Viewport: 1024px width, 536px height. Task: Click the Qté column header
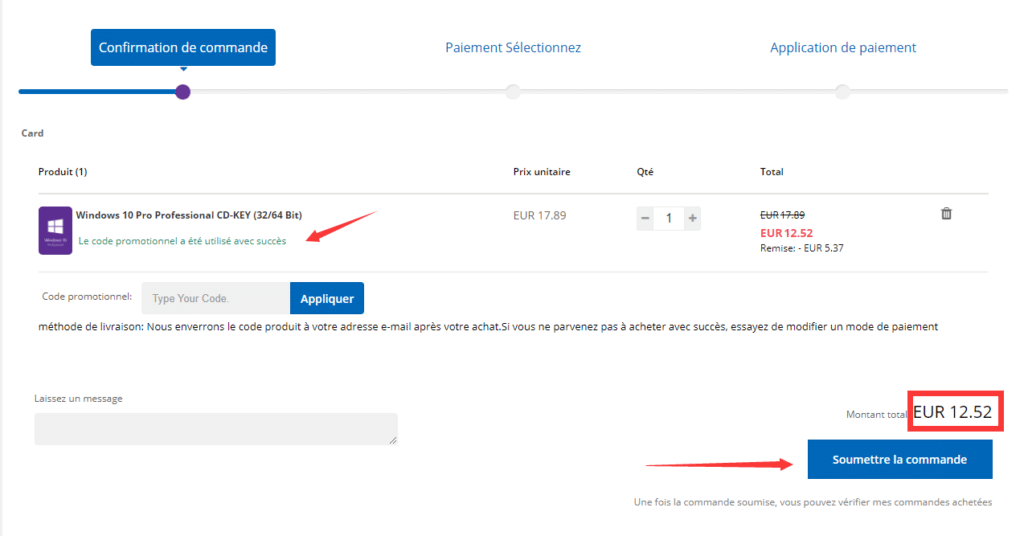tap(645, 172)
